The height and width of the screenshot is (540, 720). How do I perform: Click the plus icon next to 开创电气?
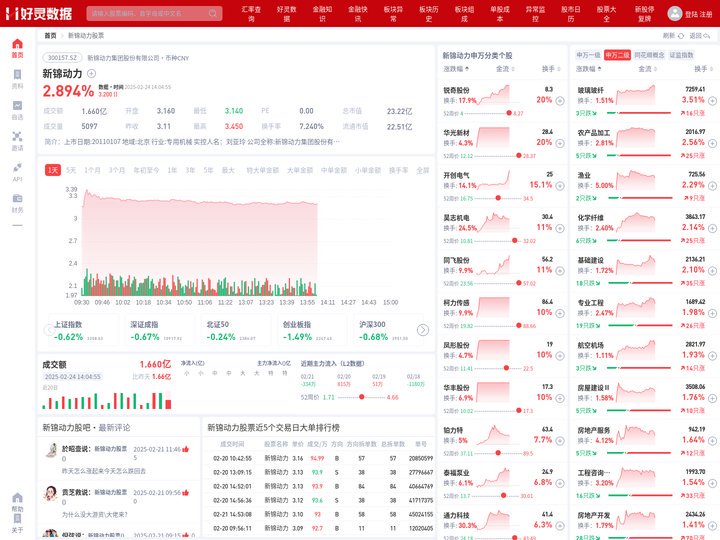pyautogui.click(x=560, y=186)
